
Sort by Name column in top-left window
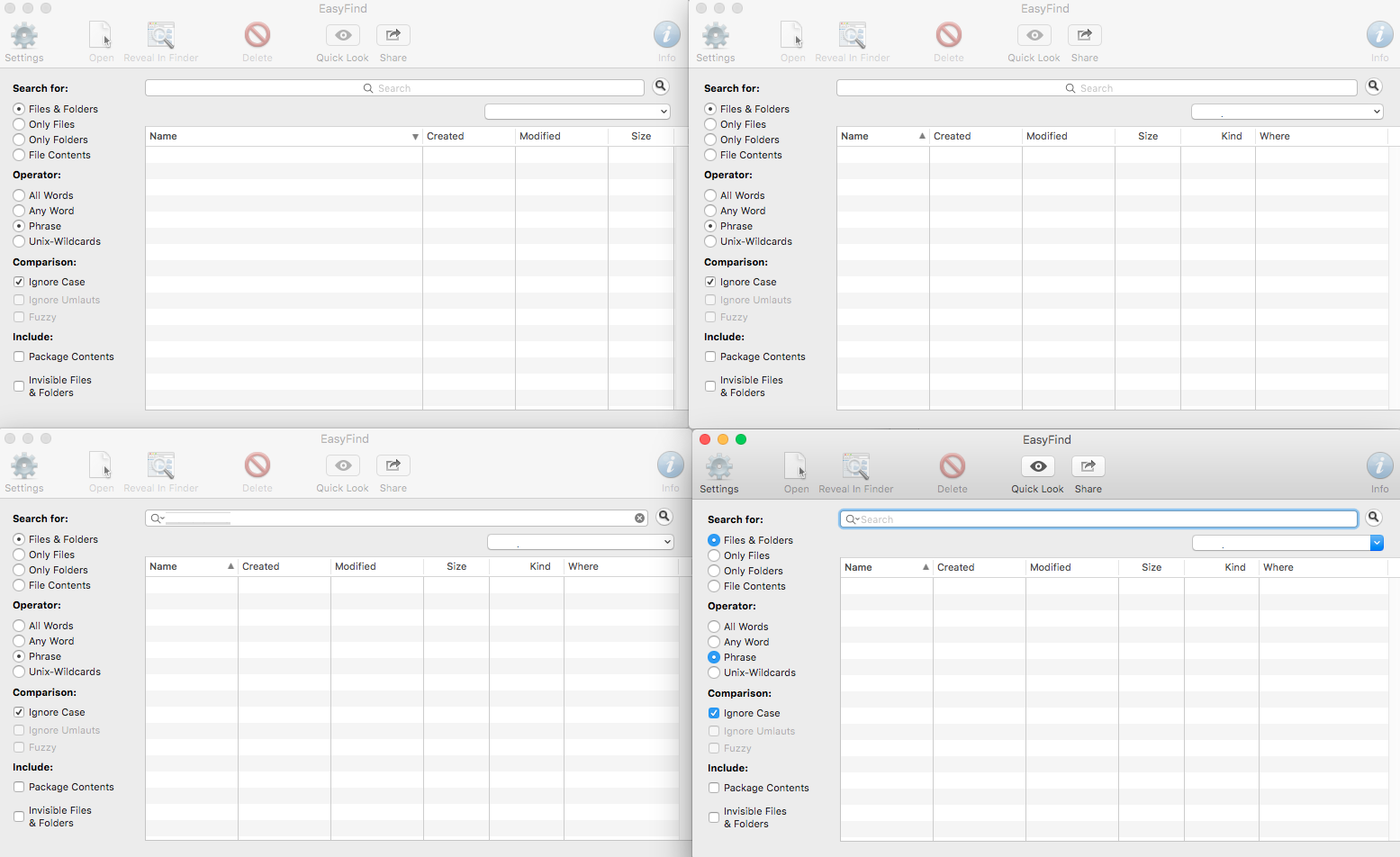point(284,136)
